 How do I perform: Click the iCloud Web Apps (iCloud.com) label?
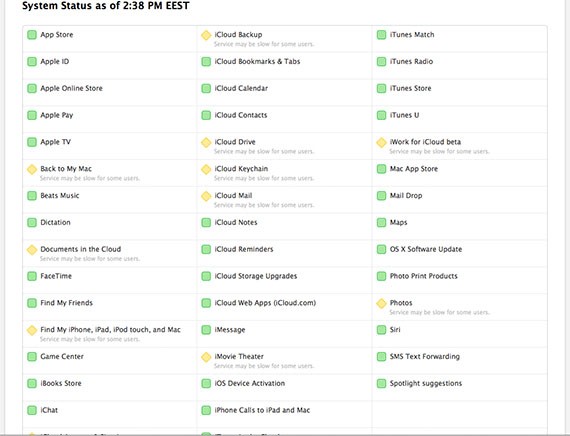(265, 303)
